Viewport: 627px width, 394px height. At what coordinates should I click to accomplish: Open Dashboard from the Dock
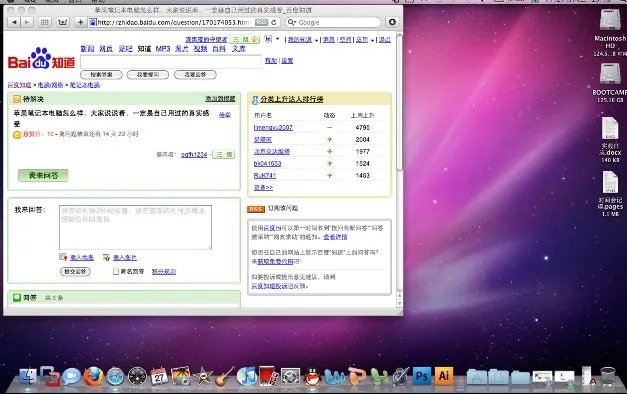[137, 376]
